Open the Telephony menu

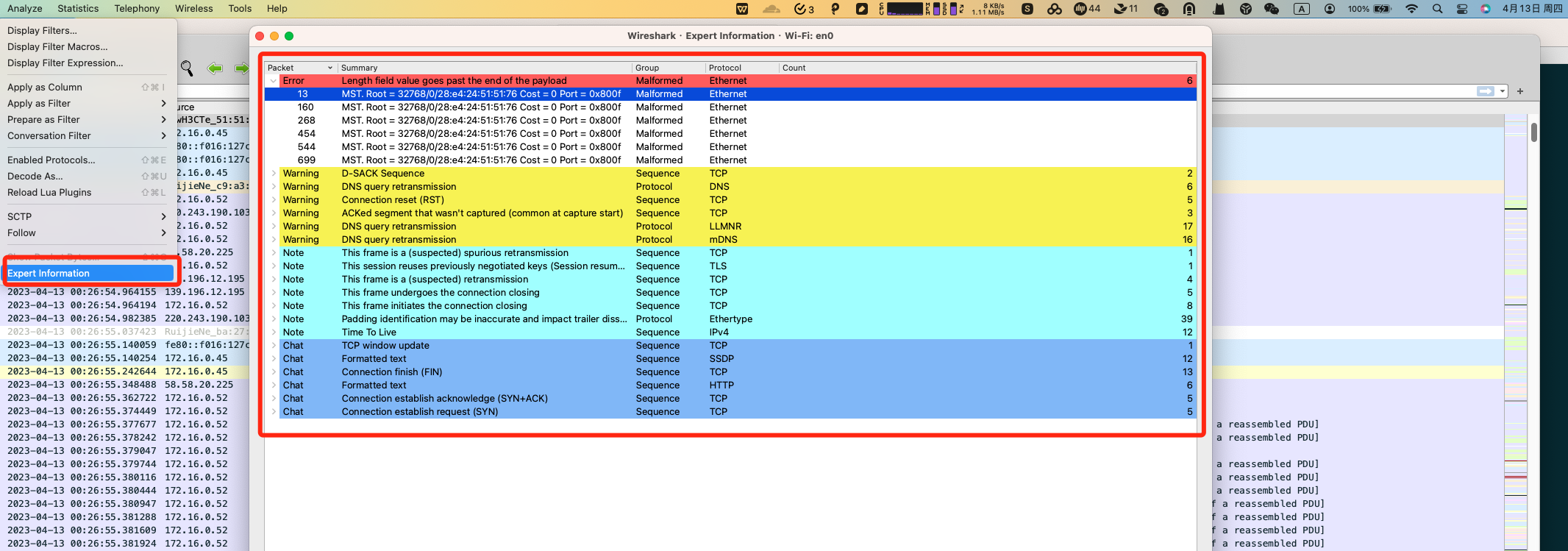(137, 9)
